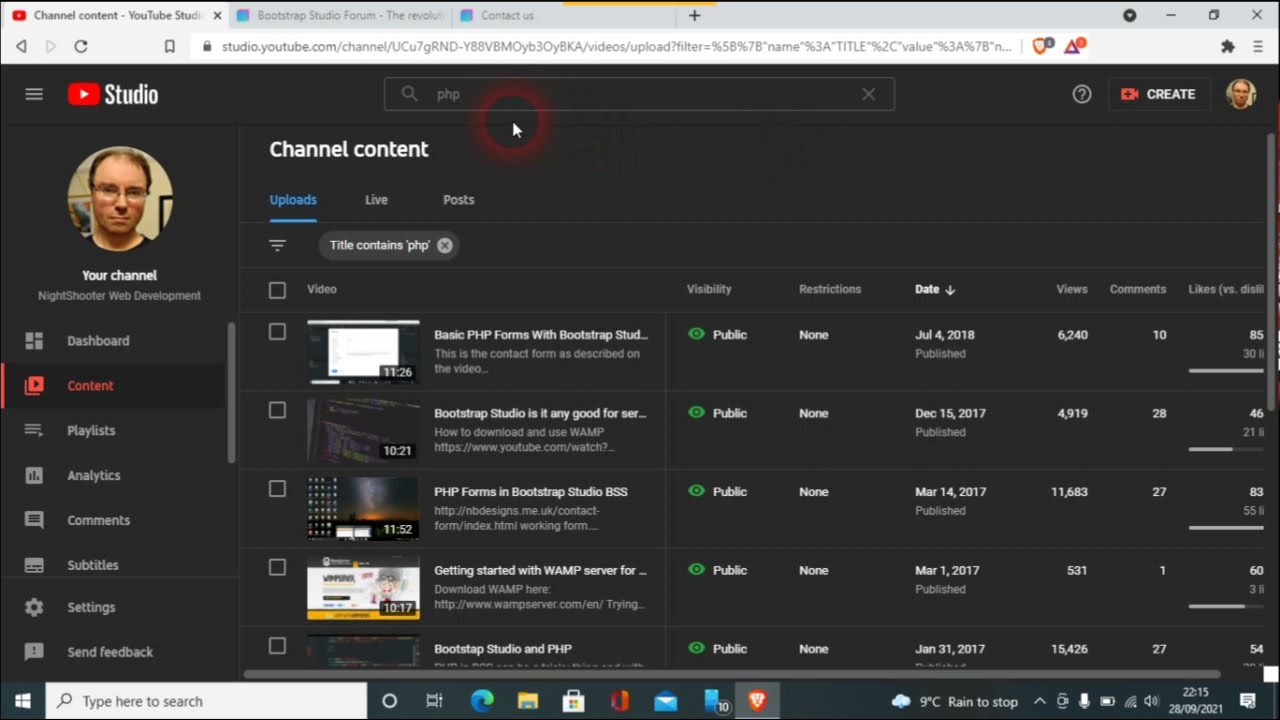Sort by the Date column header
This screenshot has width=1280, height=720.
pos(935,289)
